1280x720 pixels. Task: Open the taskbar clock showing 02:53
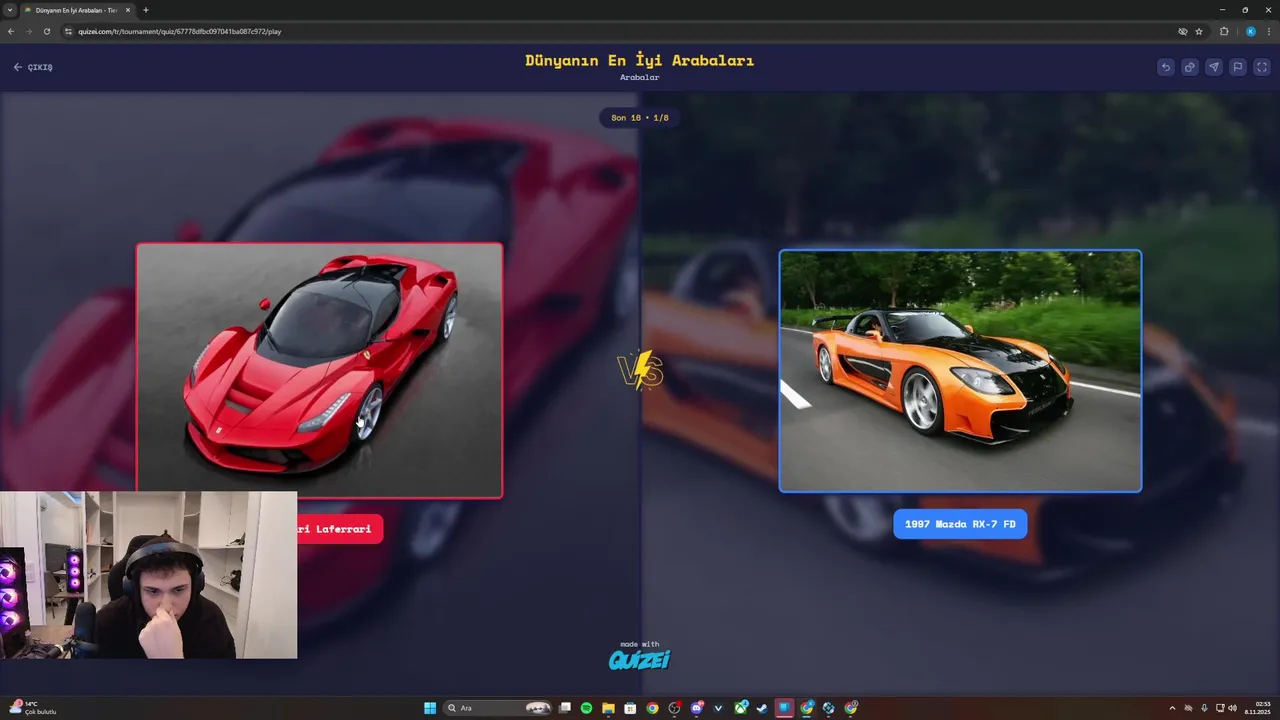tap(1256, 708)
